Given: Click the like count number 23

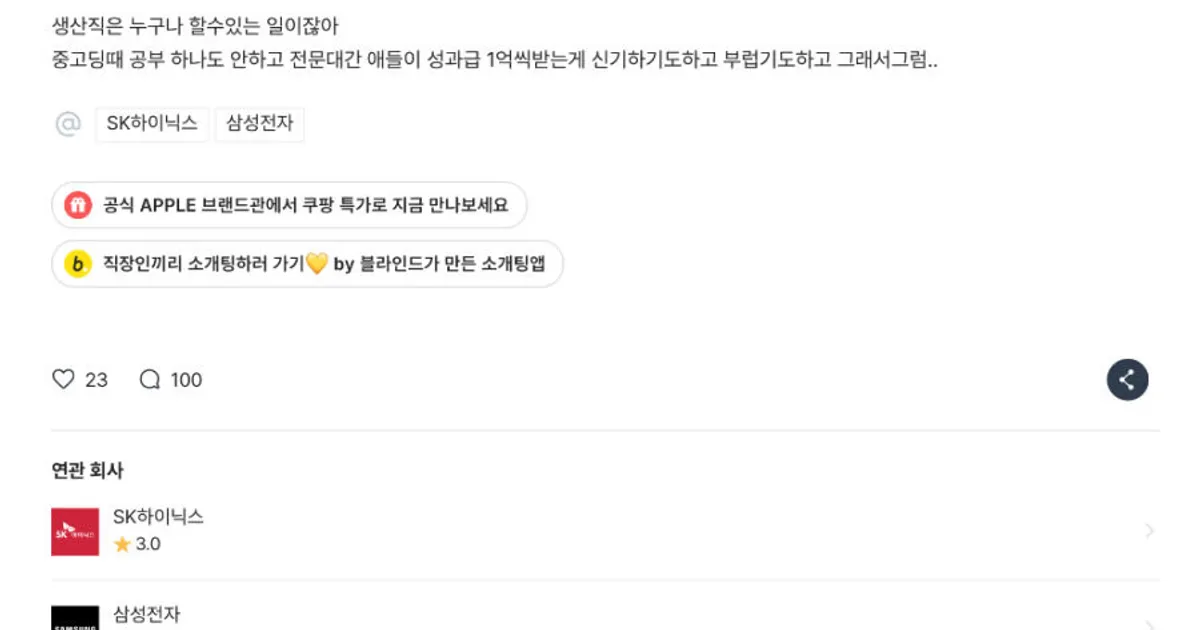Looking at the screenshot, I should [x=97, y=380].
